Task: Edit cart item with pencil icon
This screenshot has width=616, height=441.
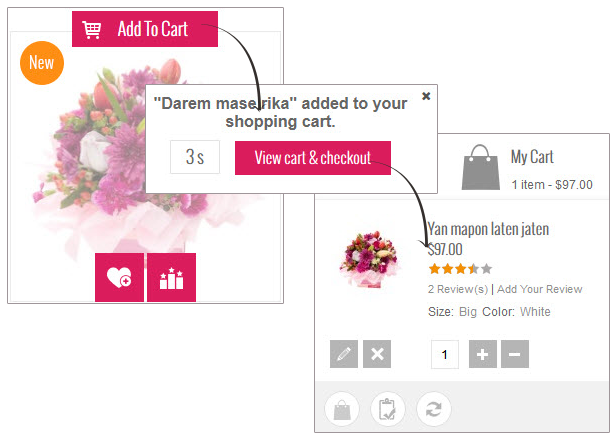Action: [x=344, y=354]
